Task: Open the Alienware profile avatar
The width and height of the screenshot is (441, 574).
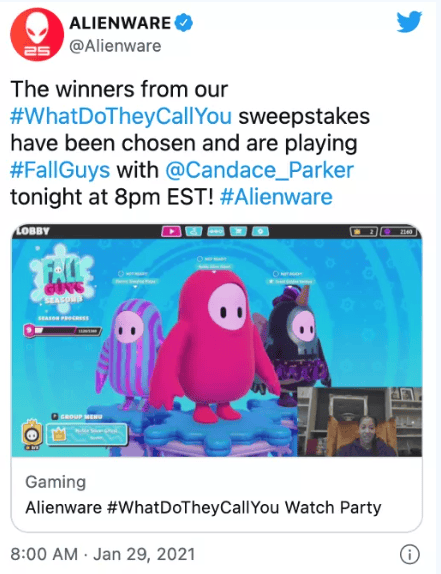Action: click(x=37, y=34)
